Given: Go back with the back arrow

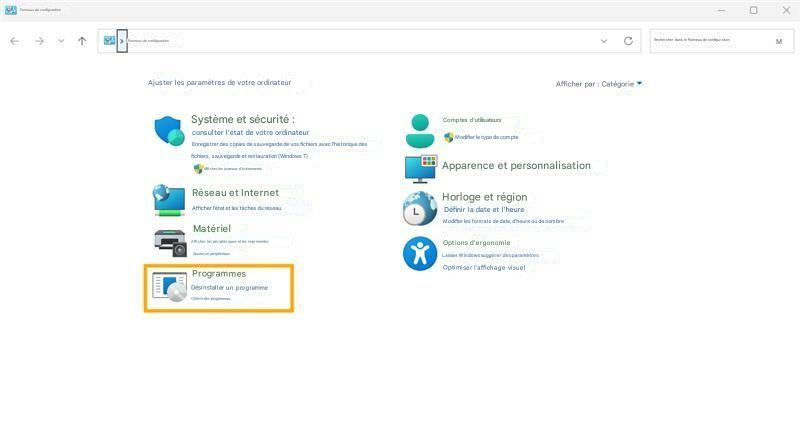Looking at the screenshot, I should (x=14, y=41).
